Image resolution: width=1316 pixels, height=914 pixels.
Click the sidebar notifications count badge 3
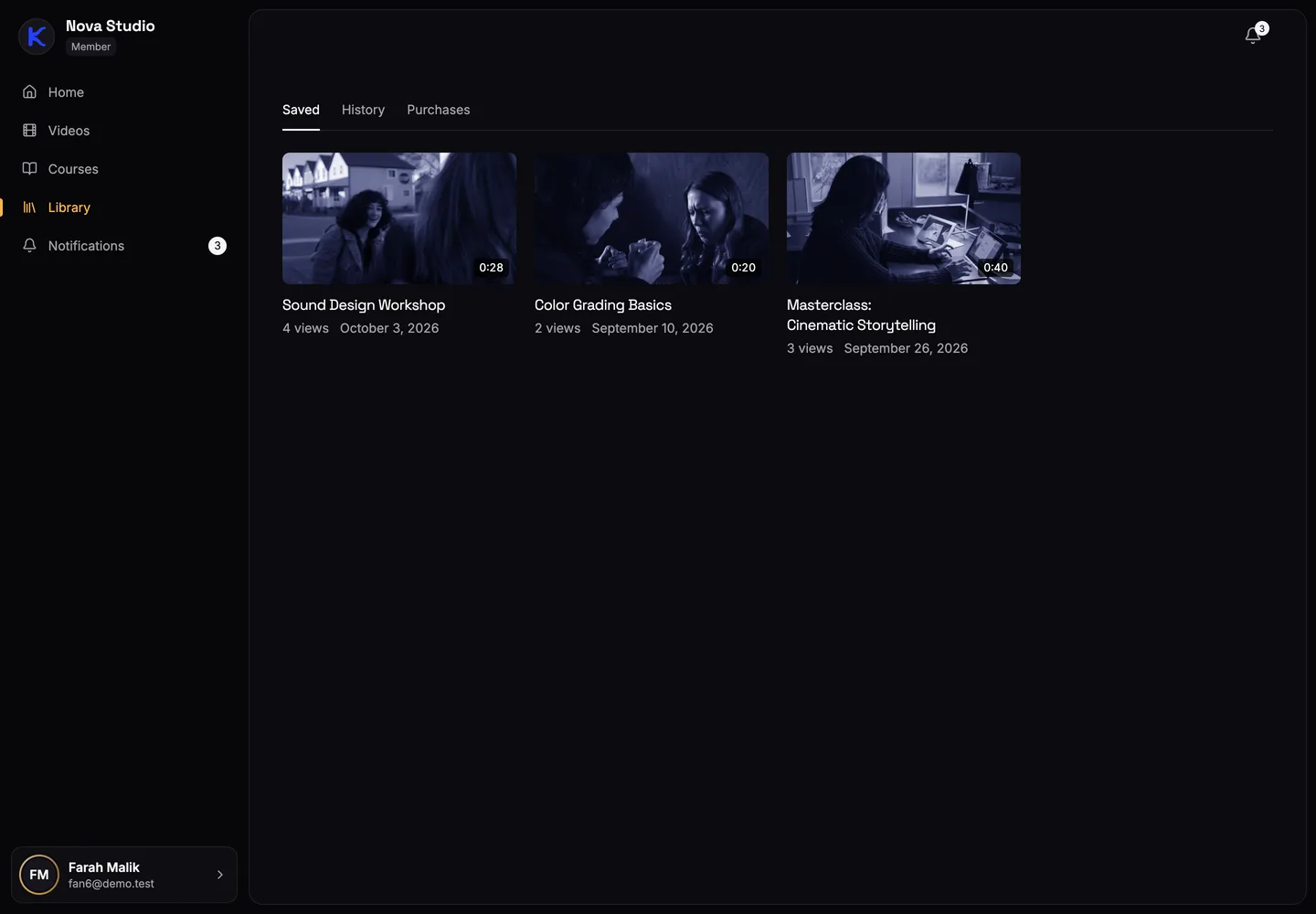tap(218, 246)
